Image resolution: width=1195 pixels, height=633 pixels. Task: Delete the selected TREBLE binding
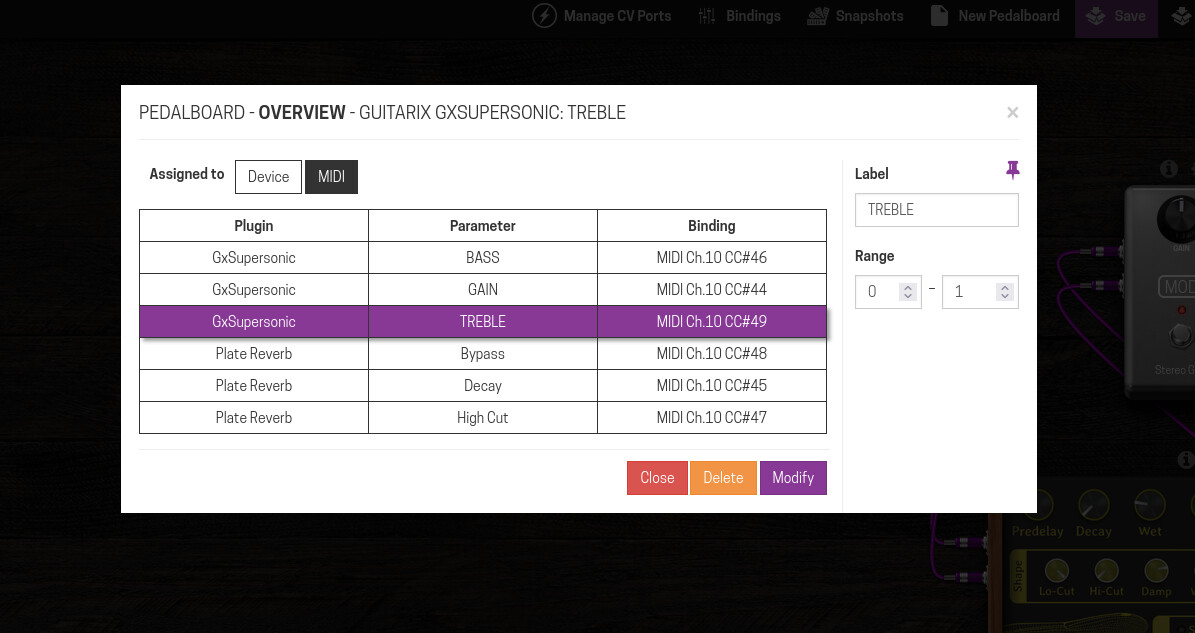point(723,478)
